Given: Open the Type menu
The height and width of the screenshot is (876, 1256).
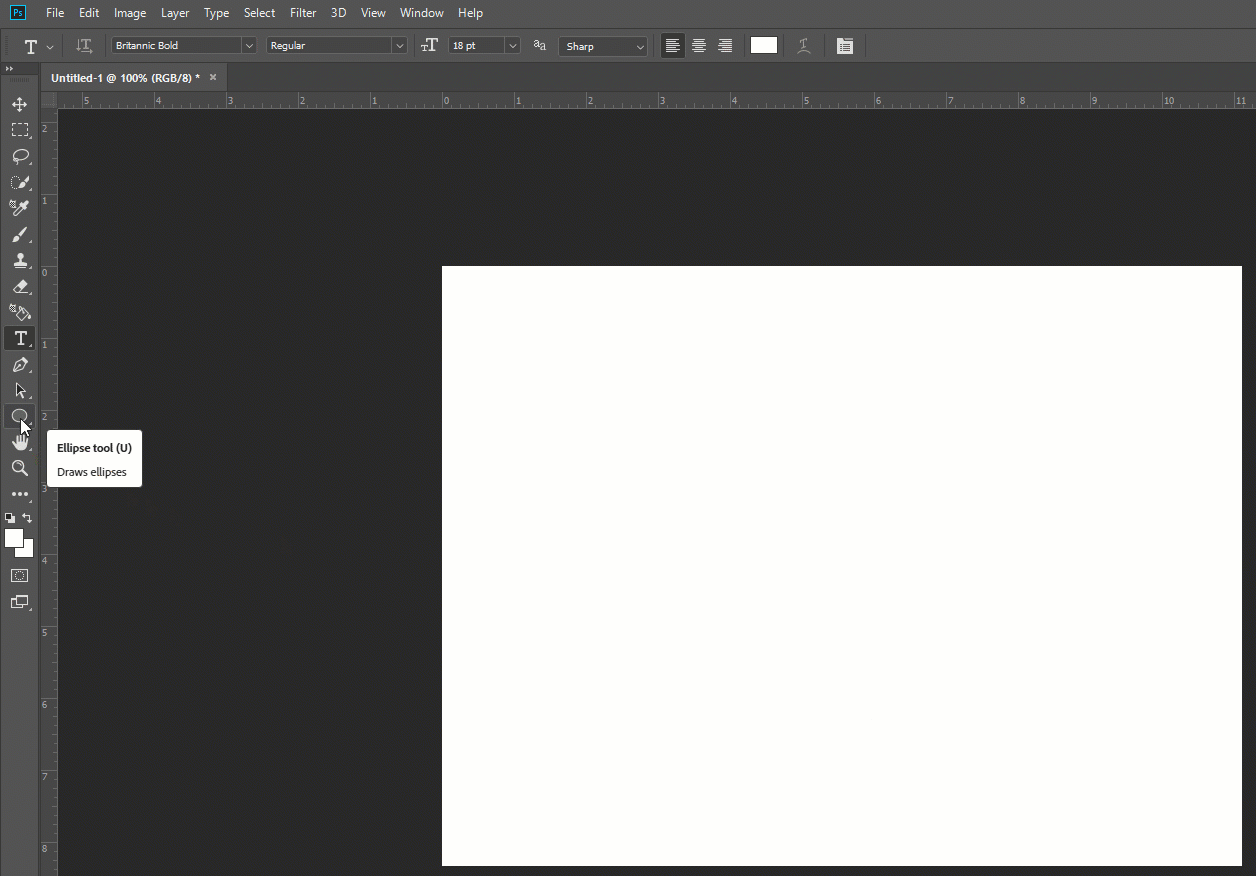Looking at the screenshot, I should click(x=216, y=13).
